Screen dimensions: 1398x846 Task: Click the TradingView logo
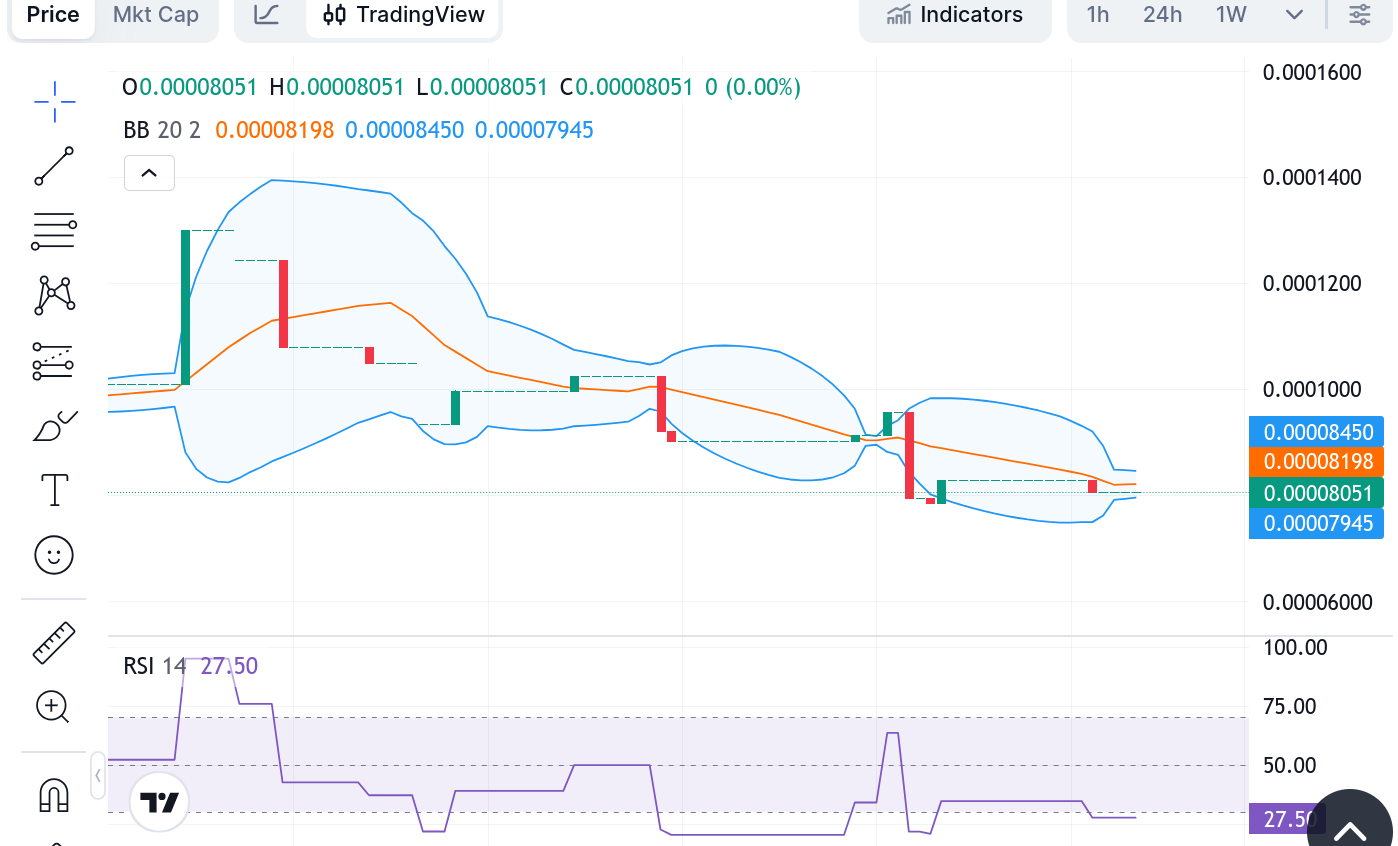click(159, 802)
